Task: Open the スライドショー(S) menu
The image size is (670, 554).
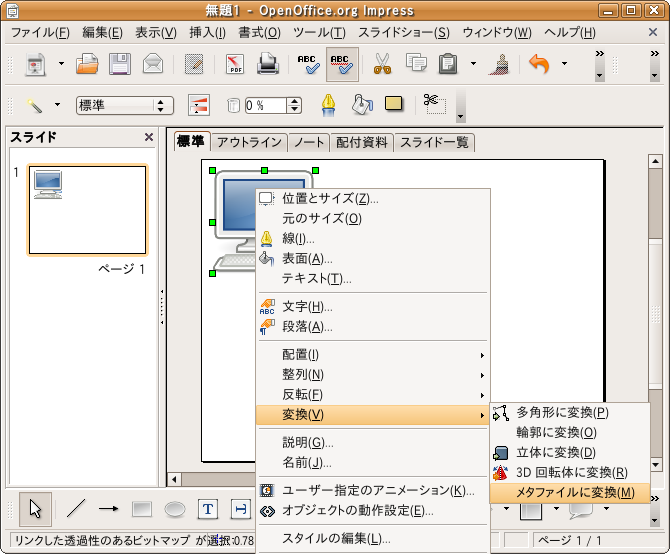Action: [404, 32]
